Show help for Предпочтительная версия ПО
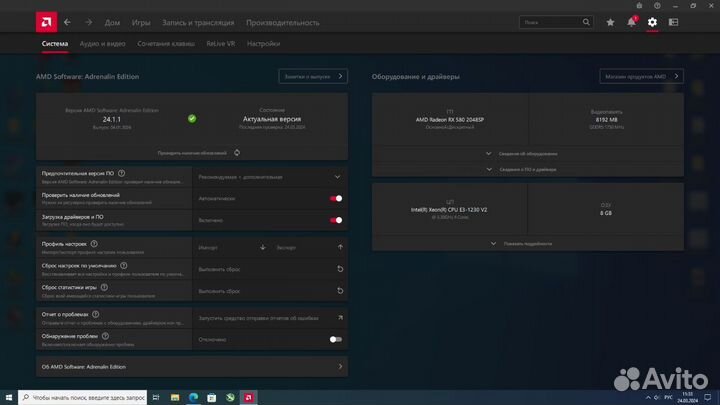This screenshot has height=405, width=720. pyautogui.click(x=121, y=173)
